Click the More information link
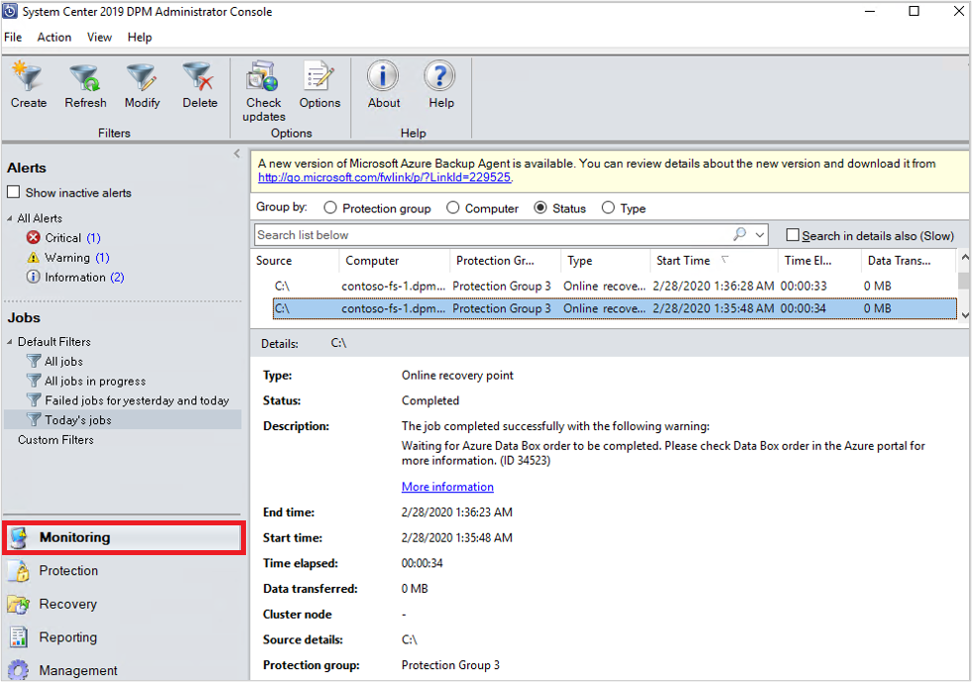Viewport: 972px width, 682px height. pyautogui.click(x=447, y=487)
